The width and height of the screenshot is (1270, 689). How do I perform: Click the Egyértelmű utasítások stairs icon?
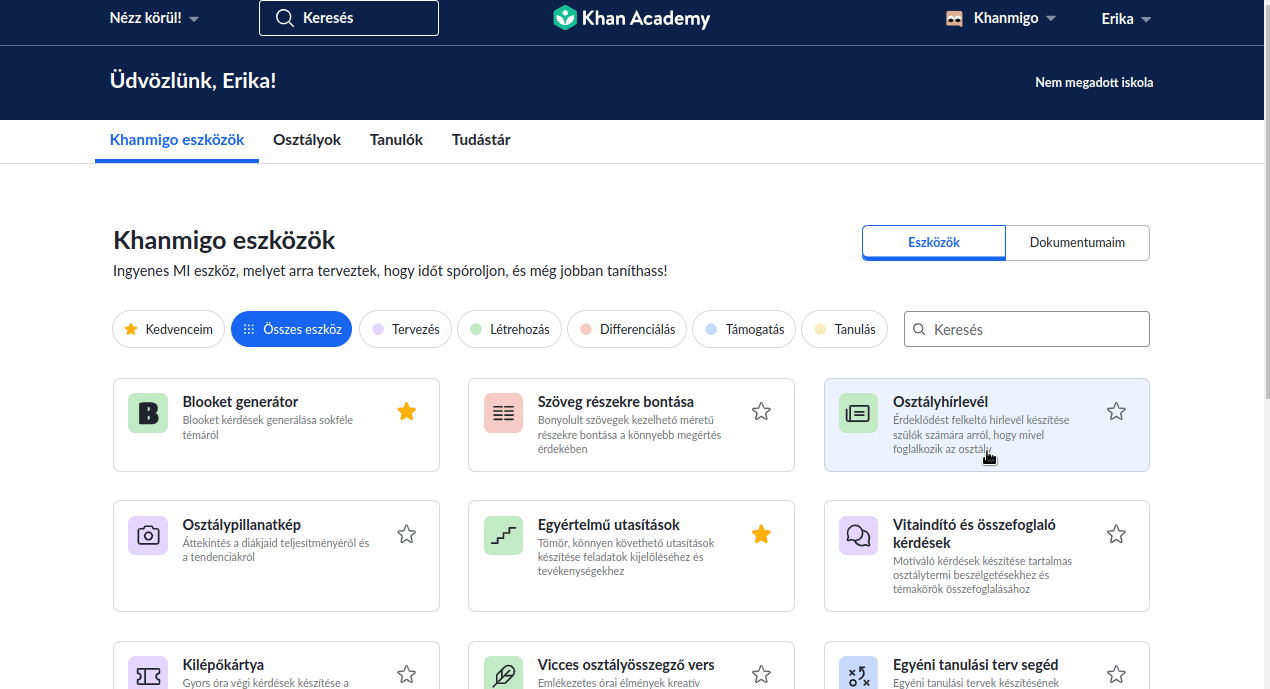(x=503, y=535)
